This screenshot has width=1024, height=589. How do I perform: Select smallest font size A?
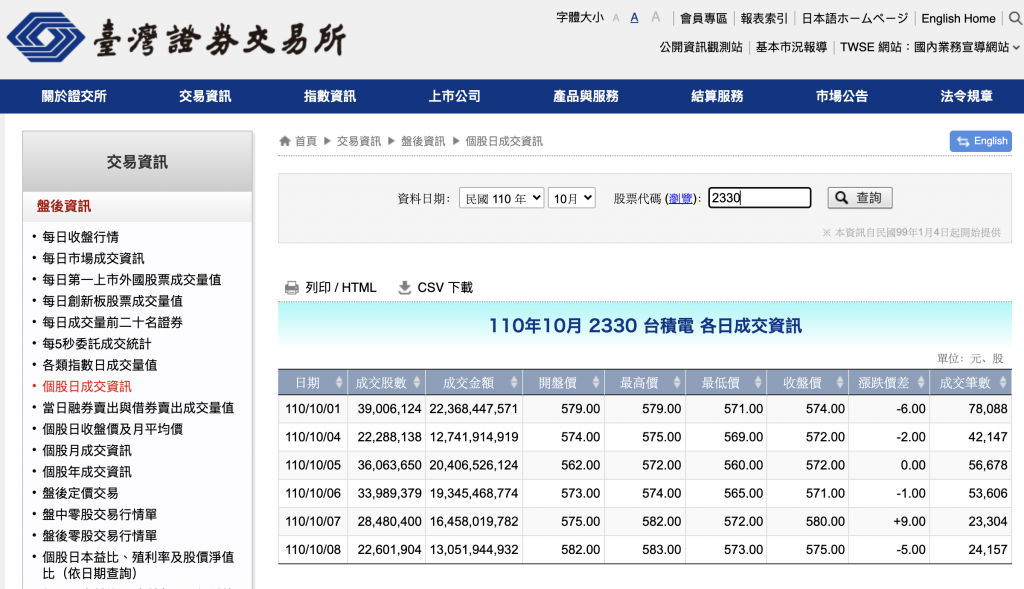(x=616, y=19)
